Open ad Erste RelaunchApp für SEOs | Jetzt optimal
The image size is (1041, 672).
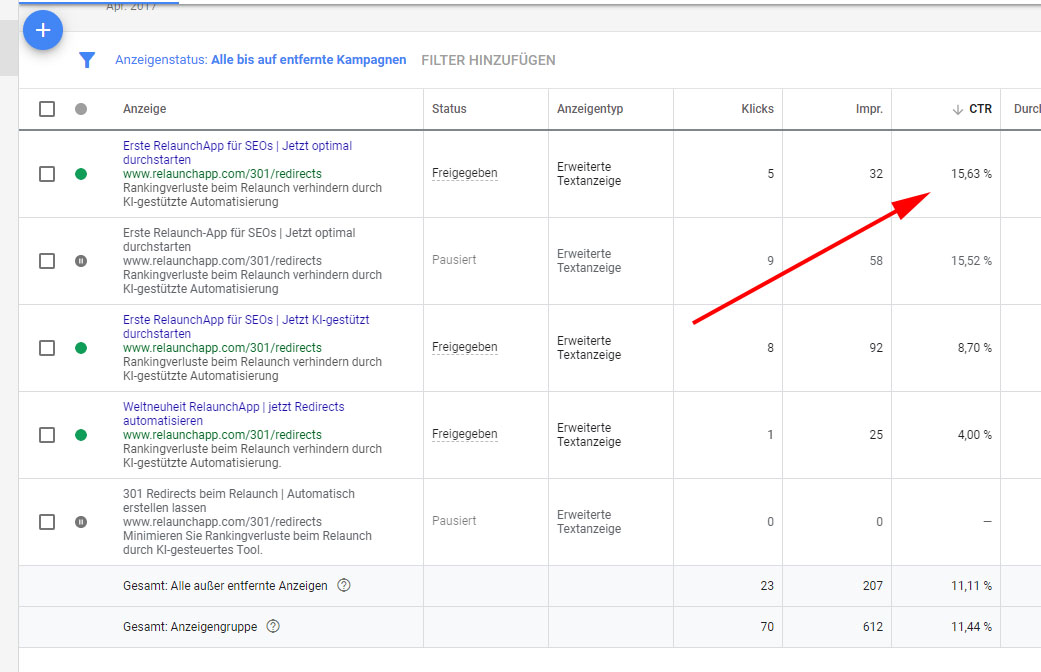tap(237, 153)
